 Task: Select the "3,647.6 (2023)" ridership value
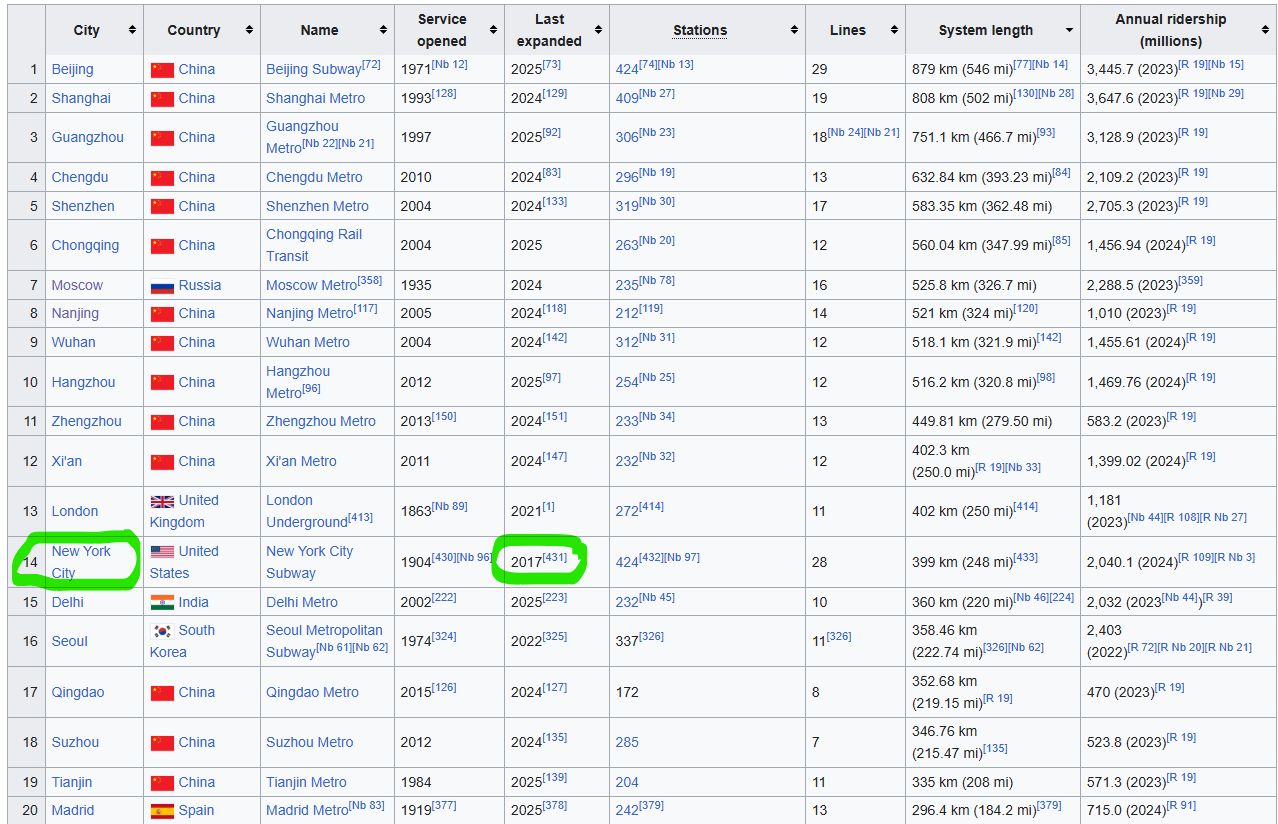tap(1132, 98)
